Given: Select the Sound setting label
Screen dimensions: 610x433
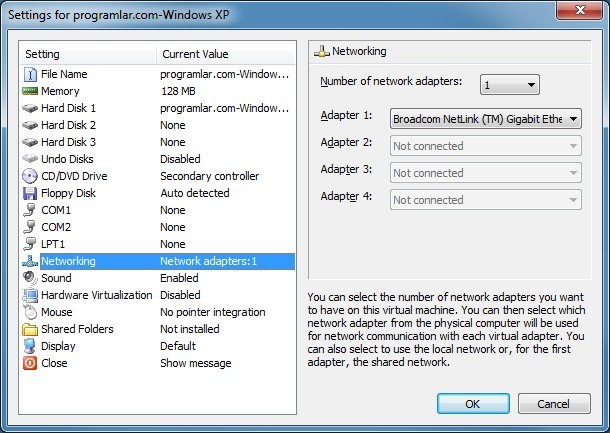Looking at the screenshot, I should pyautogui.click(x=56, y=278).
